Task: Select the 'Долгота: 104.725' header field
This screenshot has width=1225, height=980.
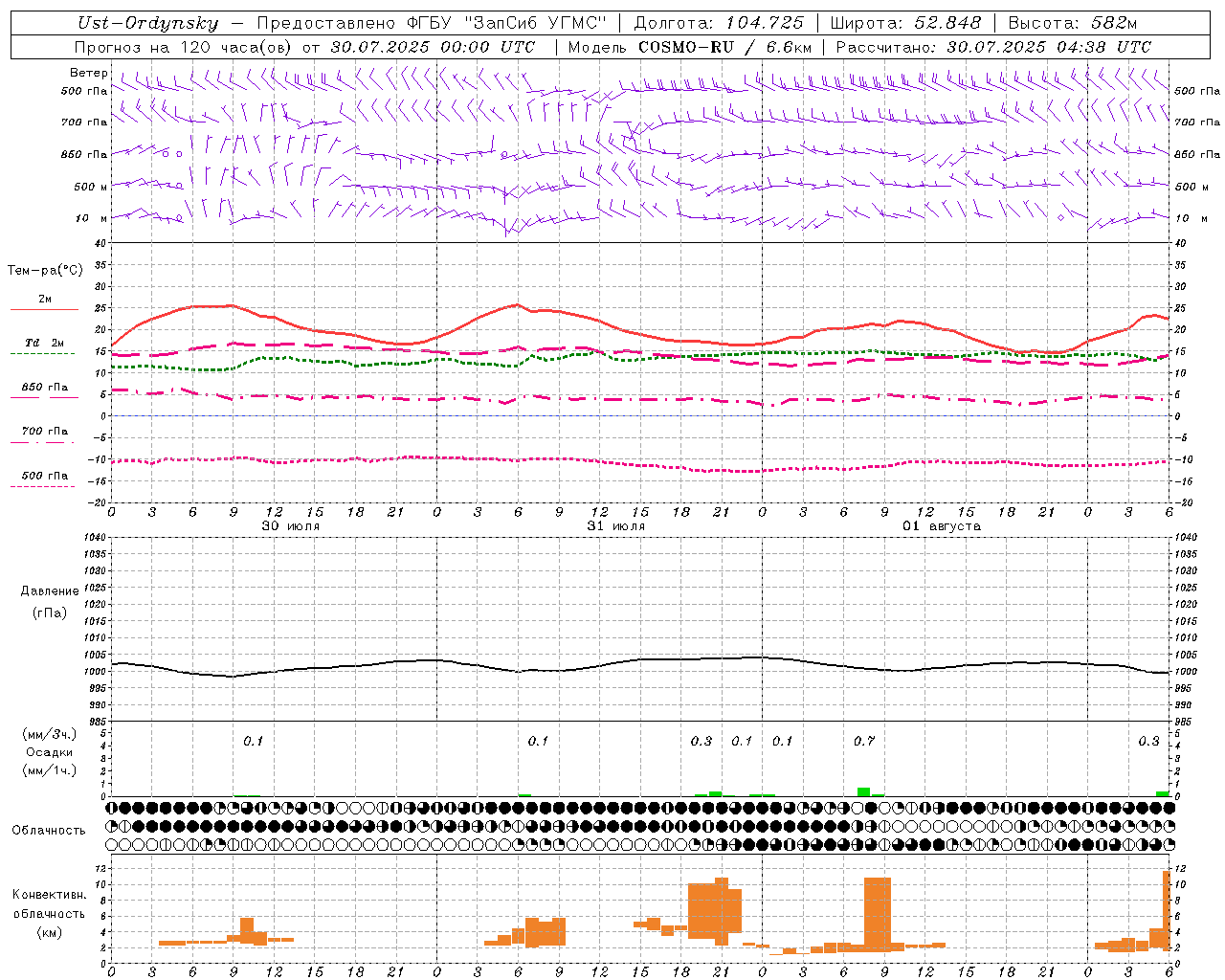Action: point(719,23)
